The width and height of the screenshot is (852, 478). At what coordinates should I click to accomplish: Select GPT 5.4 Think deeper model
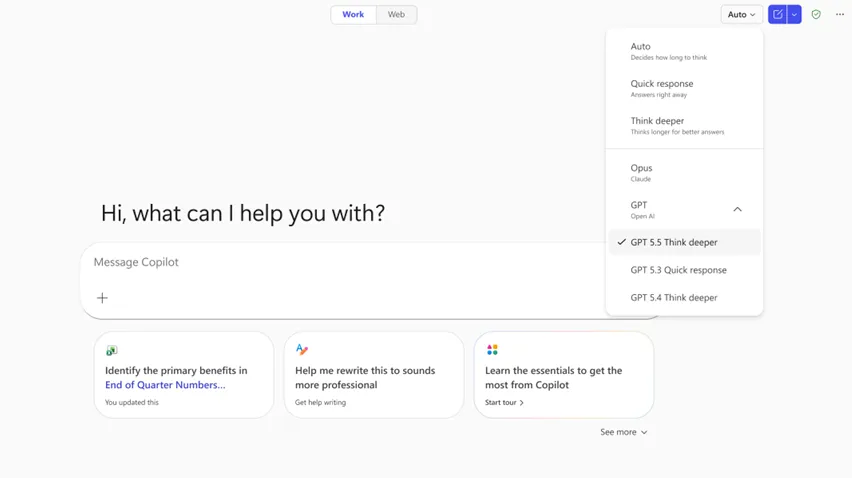pos(674,297)
